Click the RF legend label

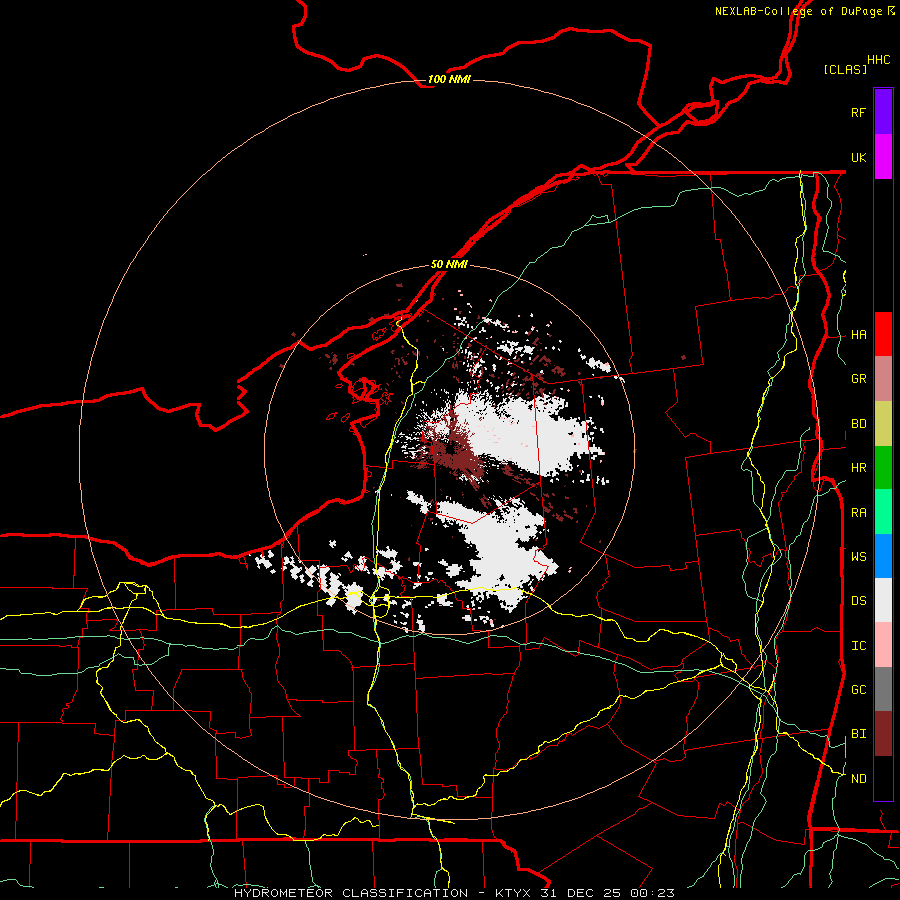coord(858,112)
